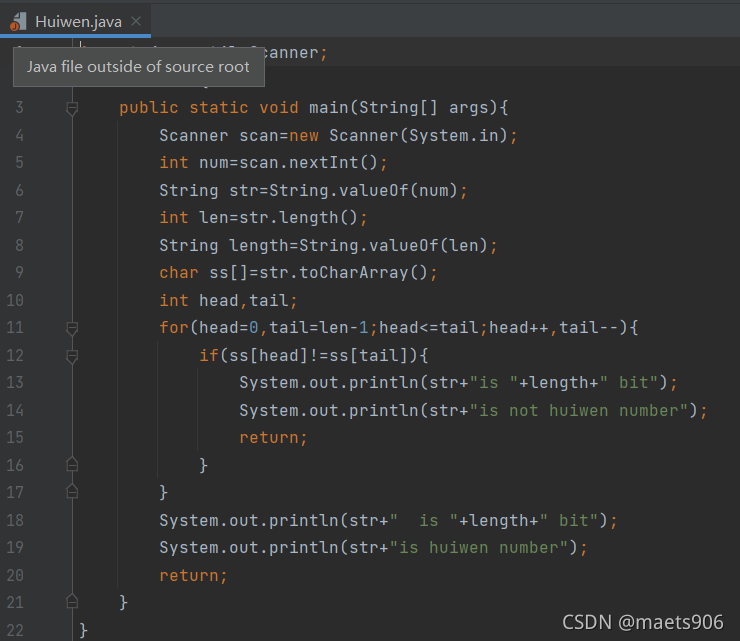Close the Huiwen.java tab
Screen dimensions: 740x641
click(x=136, y=21)
